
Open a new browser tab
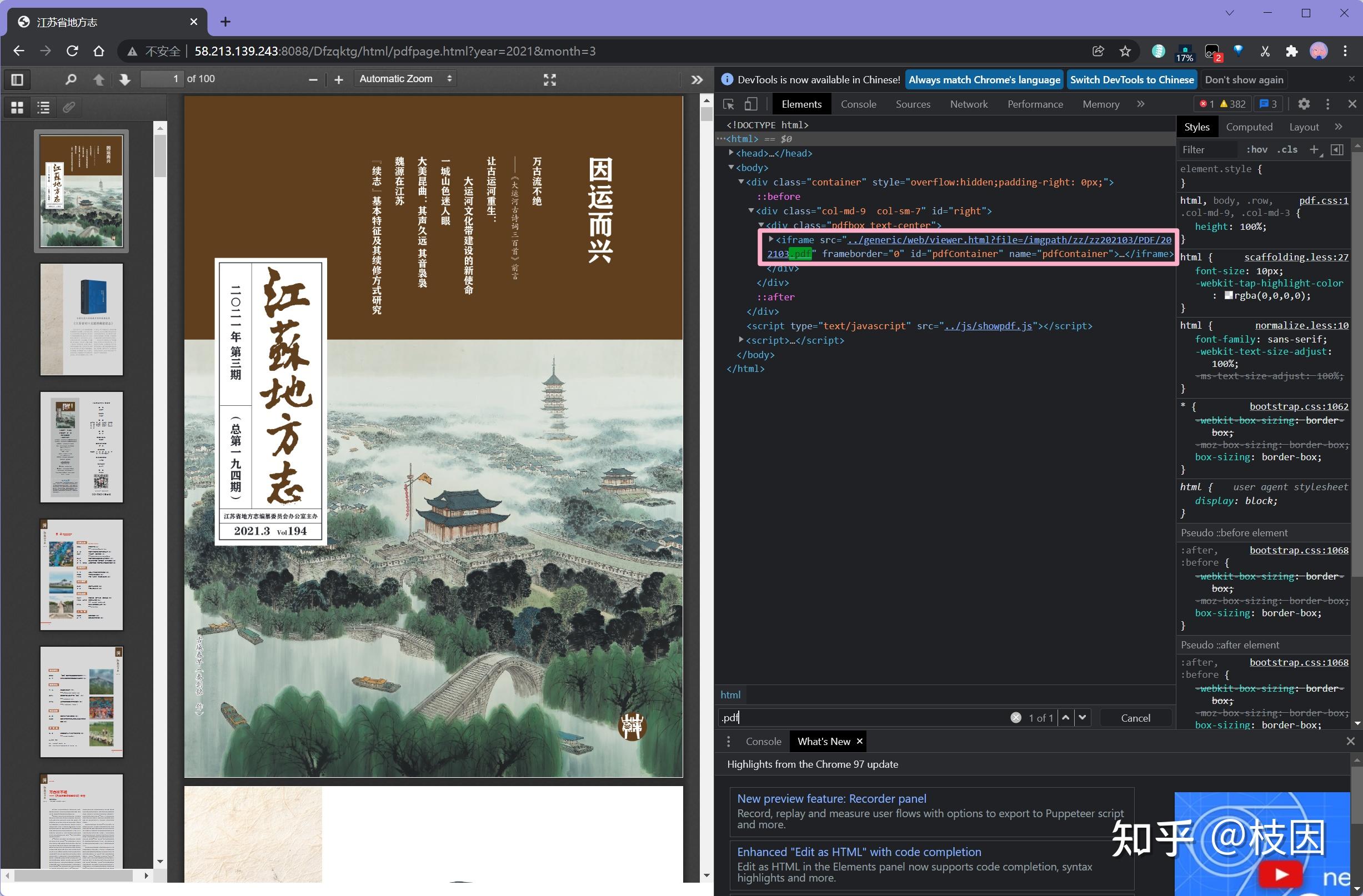point(226,22)
